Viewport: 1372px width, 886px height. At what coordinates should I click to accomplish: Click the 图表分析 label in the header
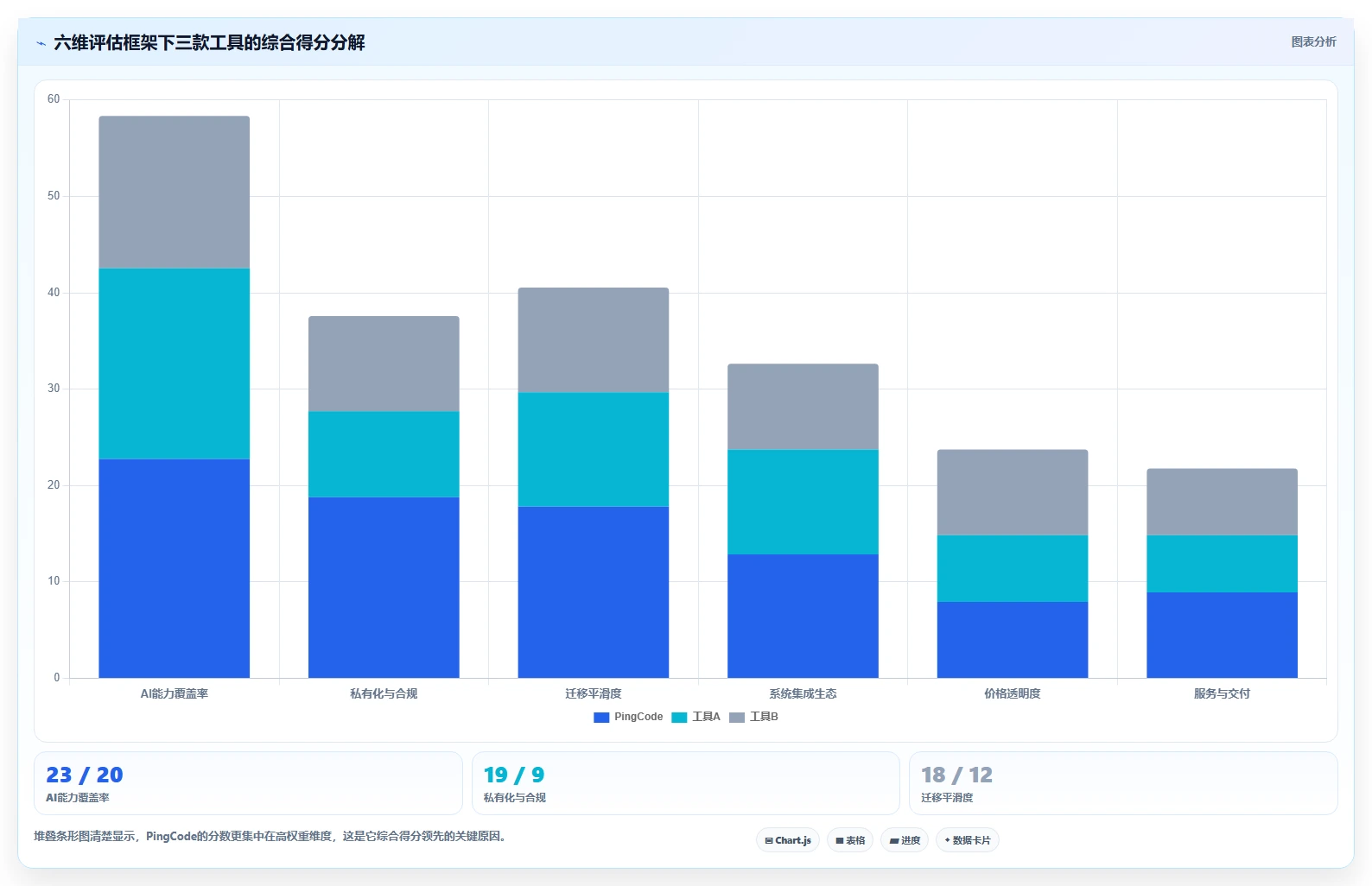pyautogui.click(x=1313, y=41)
